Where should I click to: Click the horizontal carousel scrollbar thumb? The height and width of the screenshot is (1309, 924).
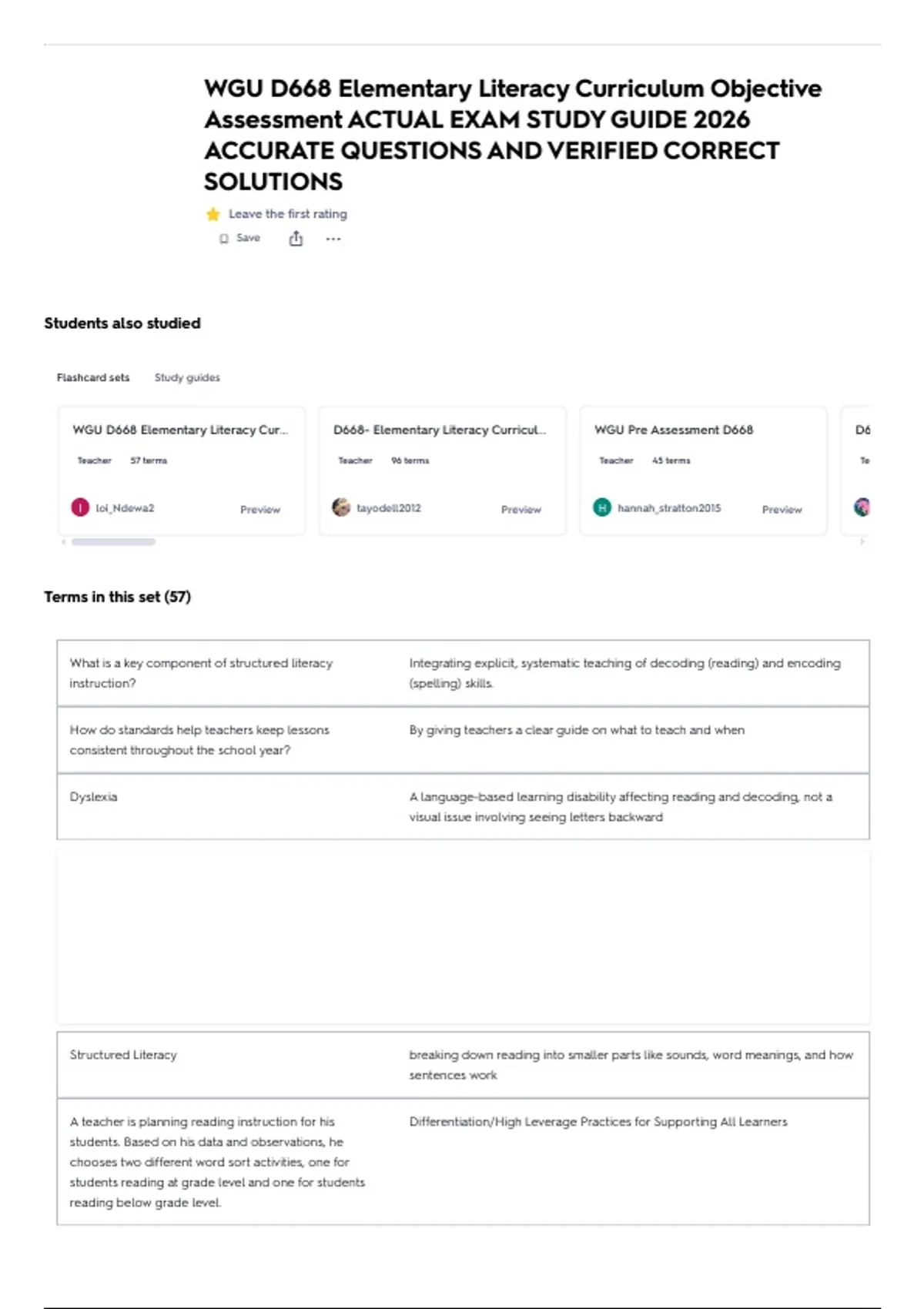pos(113,542)
